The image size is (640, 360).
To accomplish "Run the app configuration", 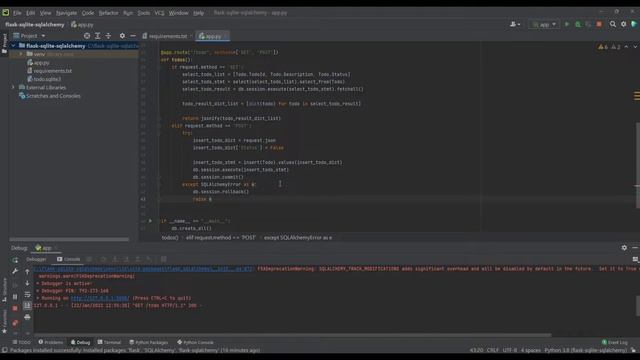I will (x=567, y=24).
